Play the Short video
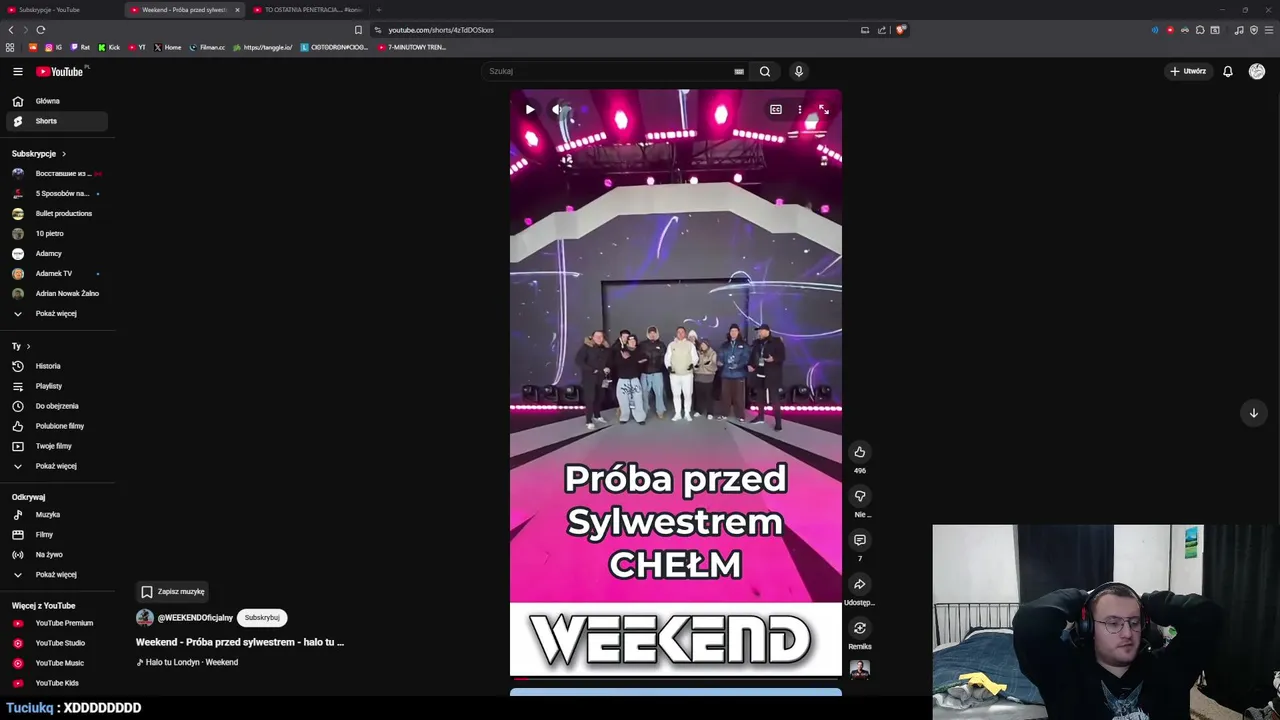The image size is (1280, 720). pos(530,110)
